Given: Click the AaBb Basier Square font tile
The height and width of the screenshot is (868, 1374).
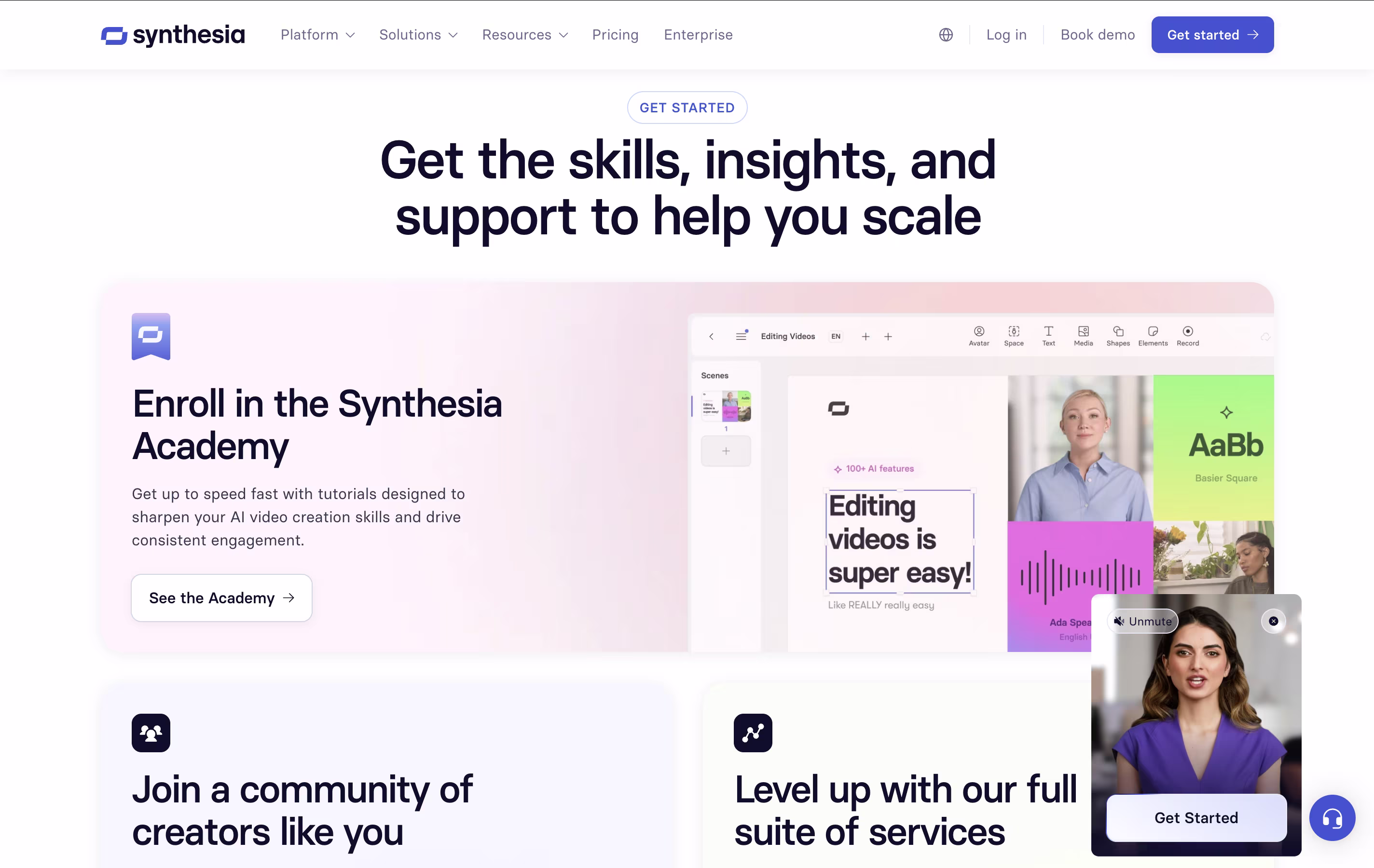Looking at the screenshot, I should (1214, 448).
